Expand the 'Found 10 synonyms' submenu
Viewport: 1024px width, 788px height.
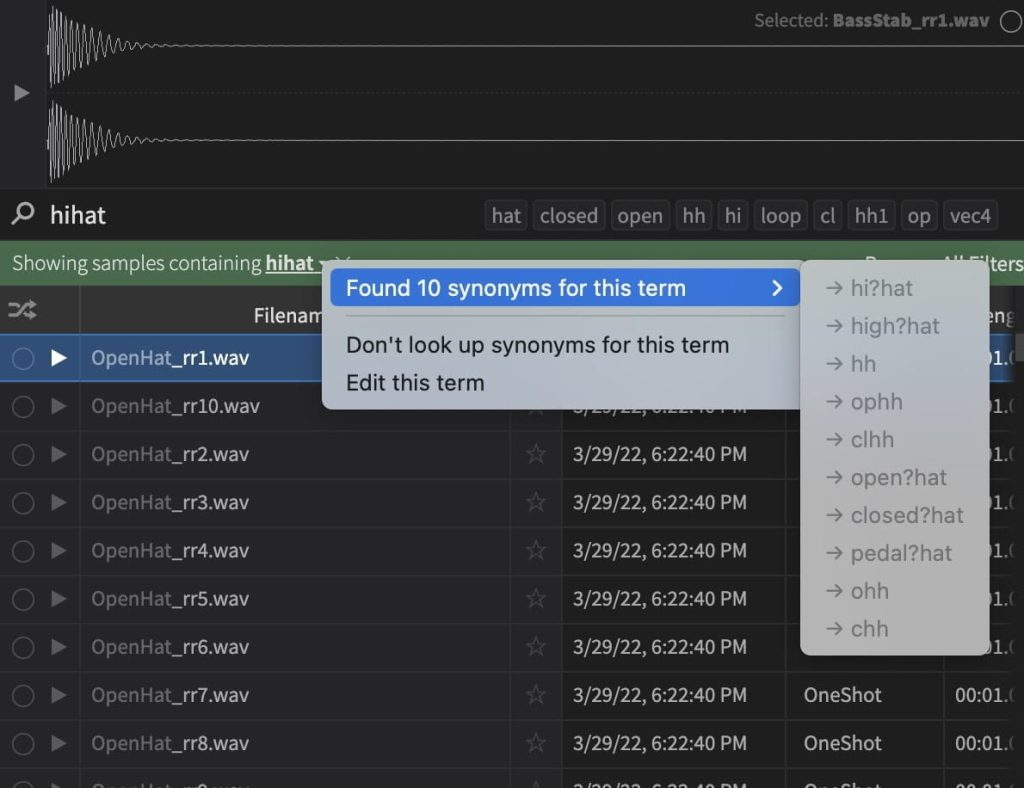(564, 288)
